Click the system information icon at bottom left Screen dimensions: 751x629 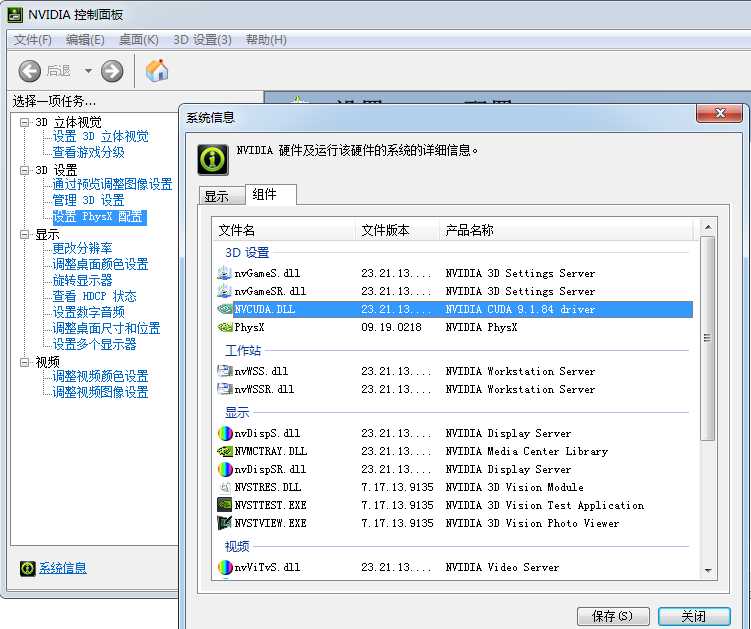pos(28,568)
